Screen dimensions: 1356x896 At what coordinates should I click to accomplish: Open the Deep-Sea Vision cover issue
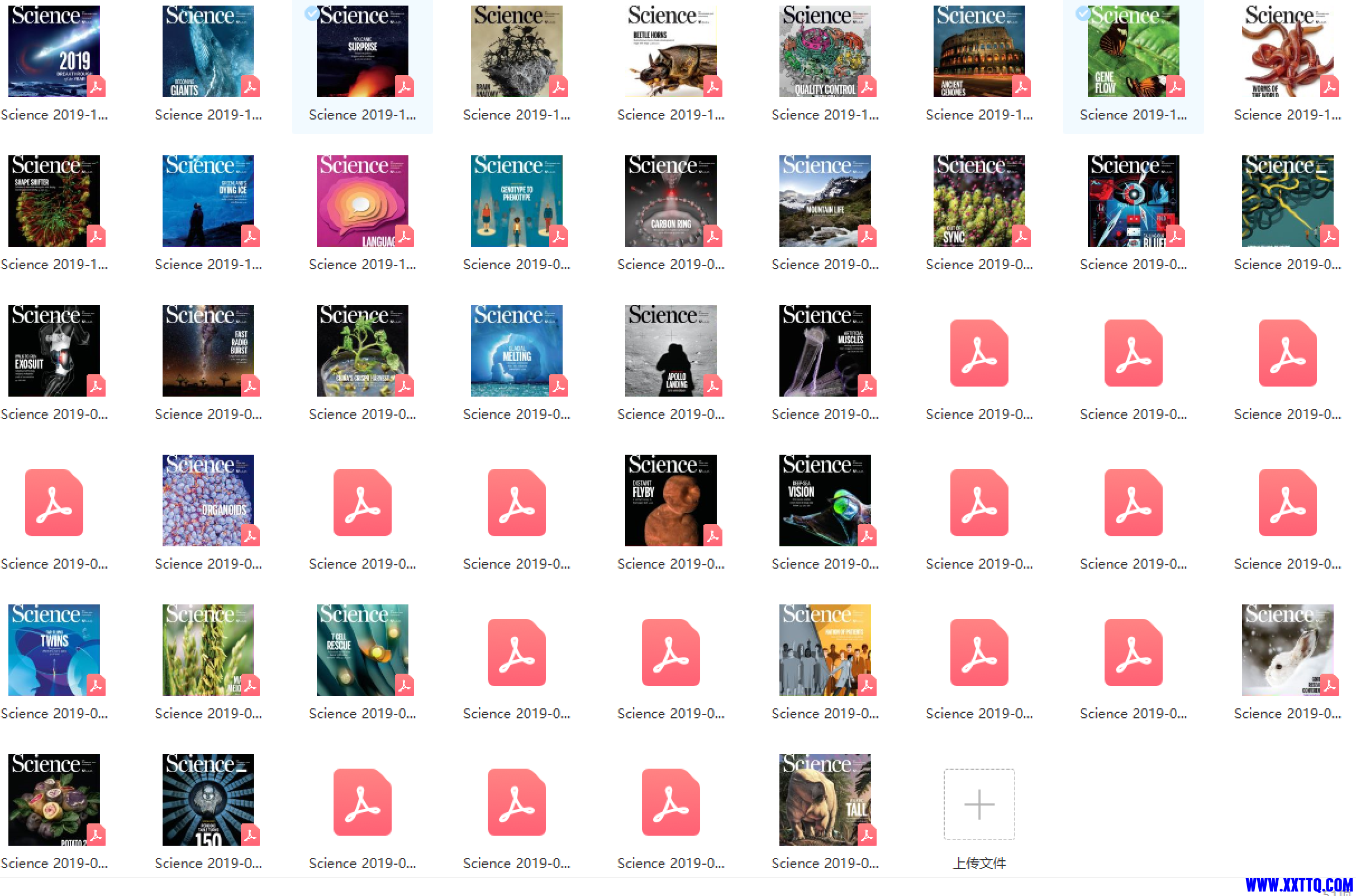coord(825,501)
